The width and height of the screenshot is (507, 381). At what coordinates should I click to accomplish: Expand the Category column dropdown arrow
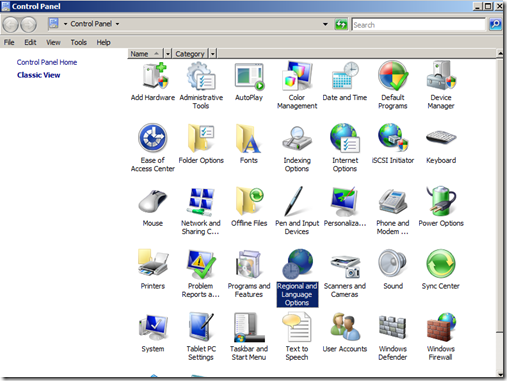(x=213, y=54)
